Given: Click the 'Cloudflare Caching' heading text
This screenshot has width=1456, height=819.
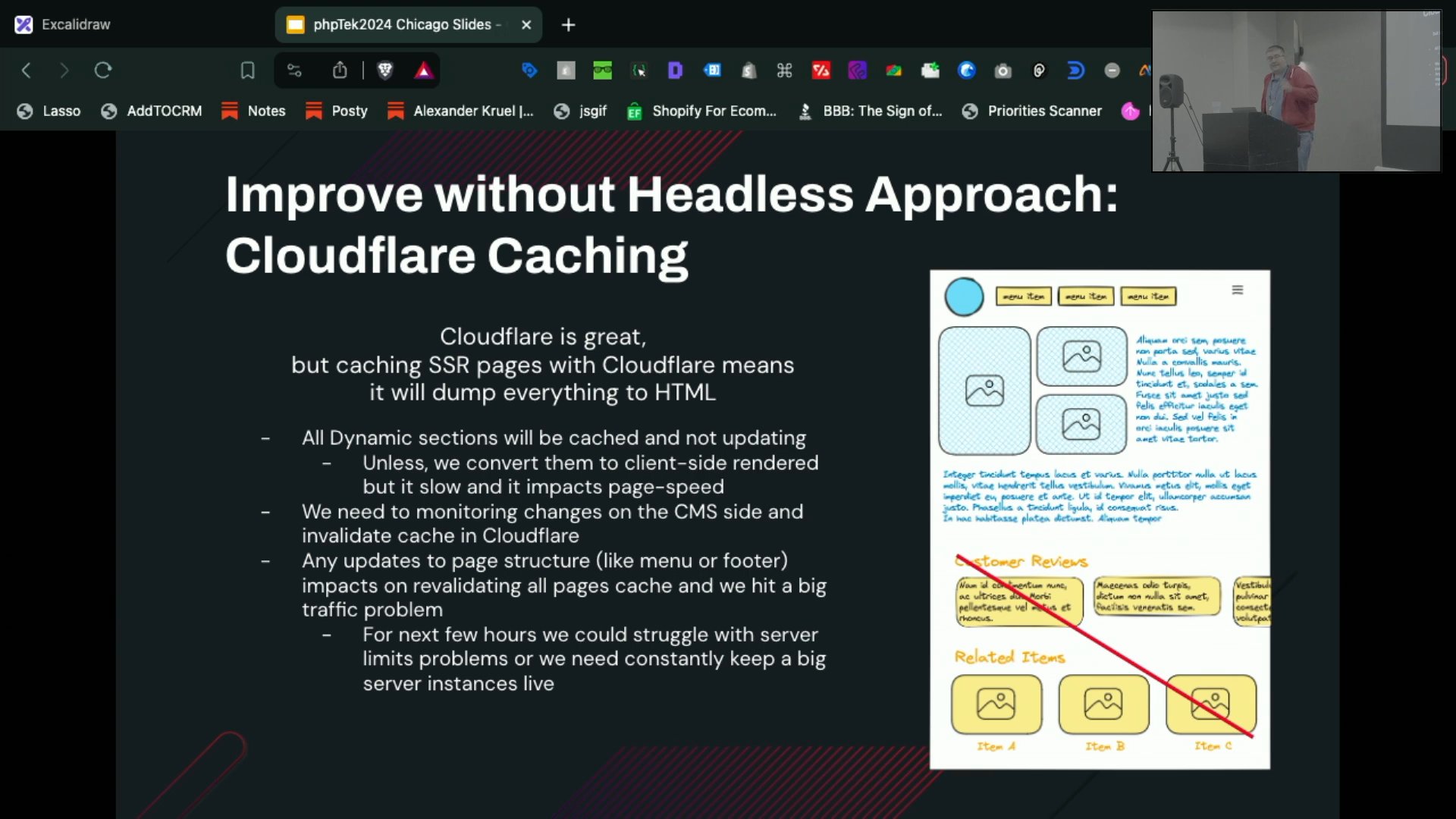Looking at the screenshot, I should 457,256.
